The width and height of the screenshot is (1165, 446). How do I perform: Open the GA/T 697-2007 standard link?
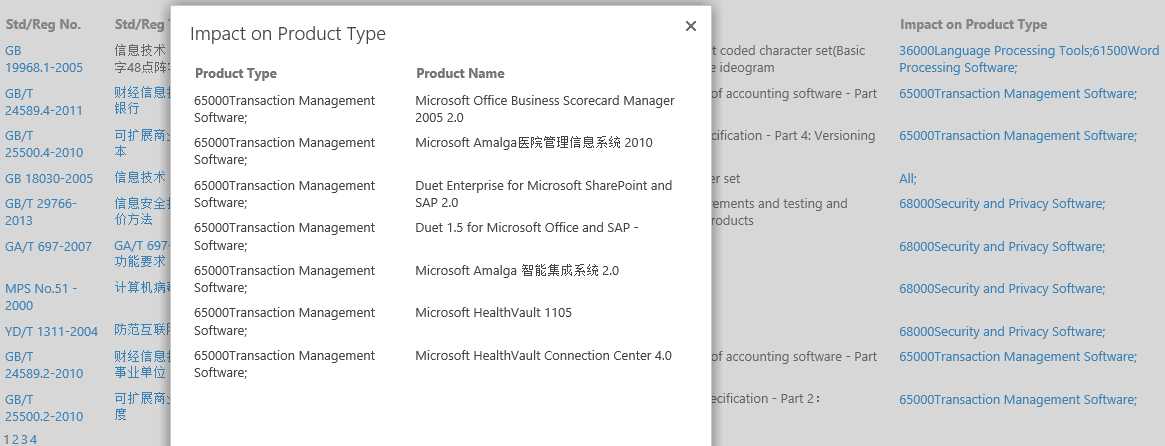48,247
